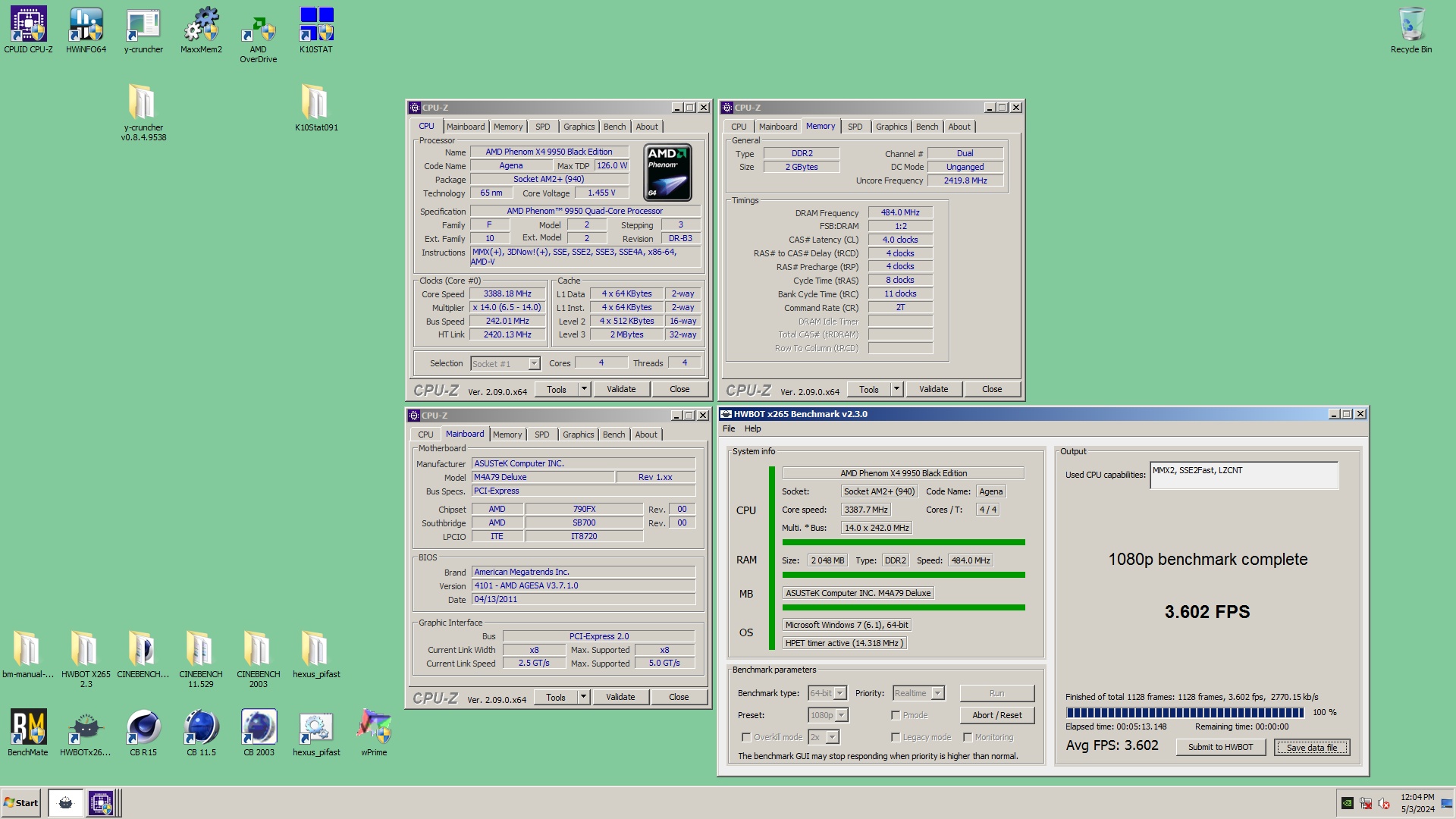This screenshot has width=1456, height=819.
Task: Click the Used CPU capabilities text box
Action: point(1244,475)
